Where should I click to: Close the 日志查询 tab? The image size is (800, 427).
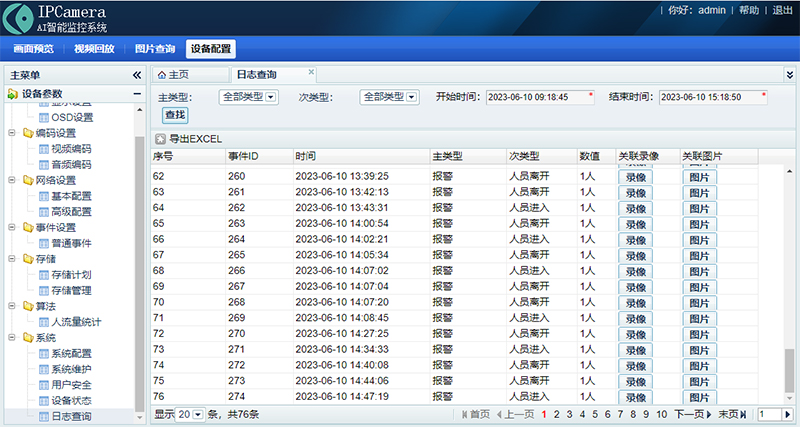click(x=311, y=73)
